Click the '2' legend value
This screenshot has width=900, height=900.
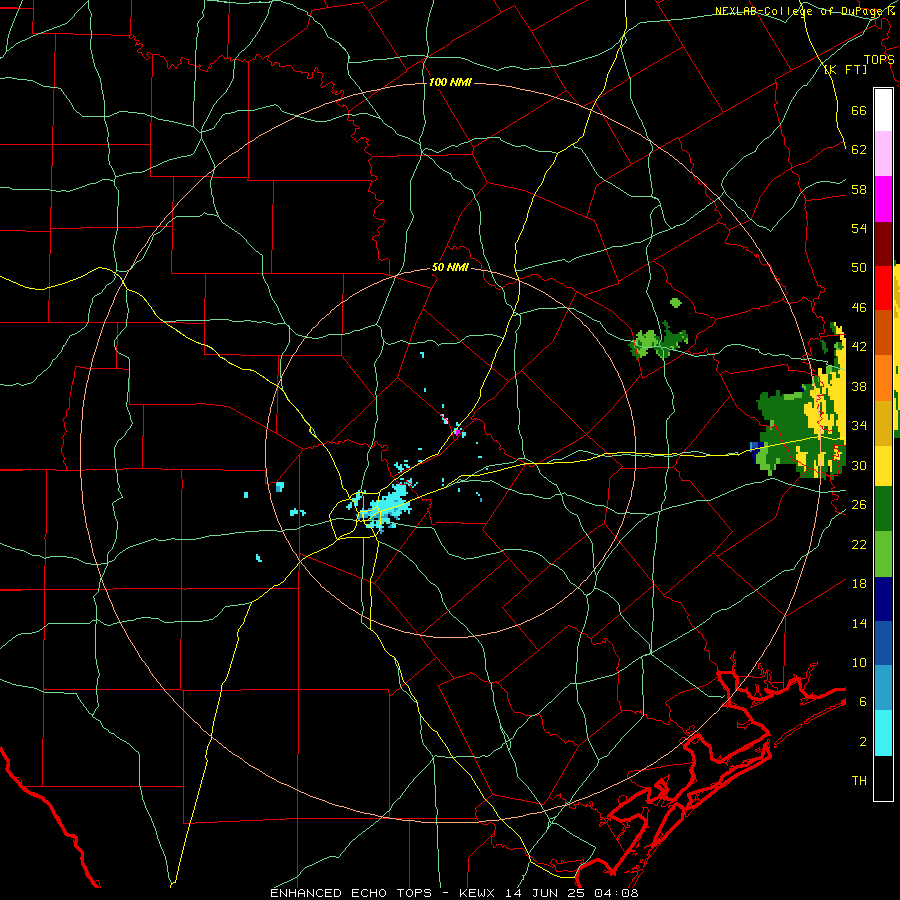pos(863,742)
